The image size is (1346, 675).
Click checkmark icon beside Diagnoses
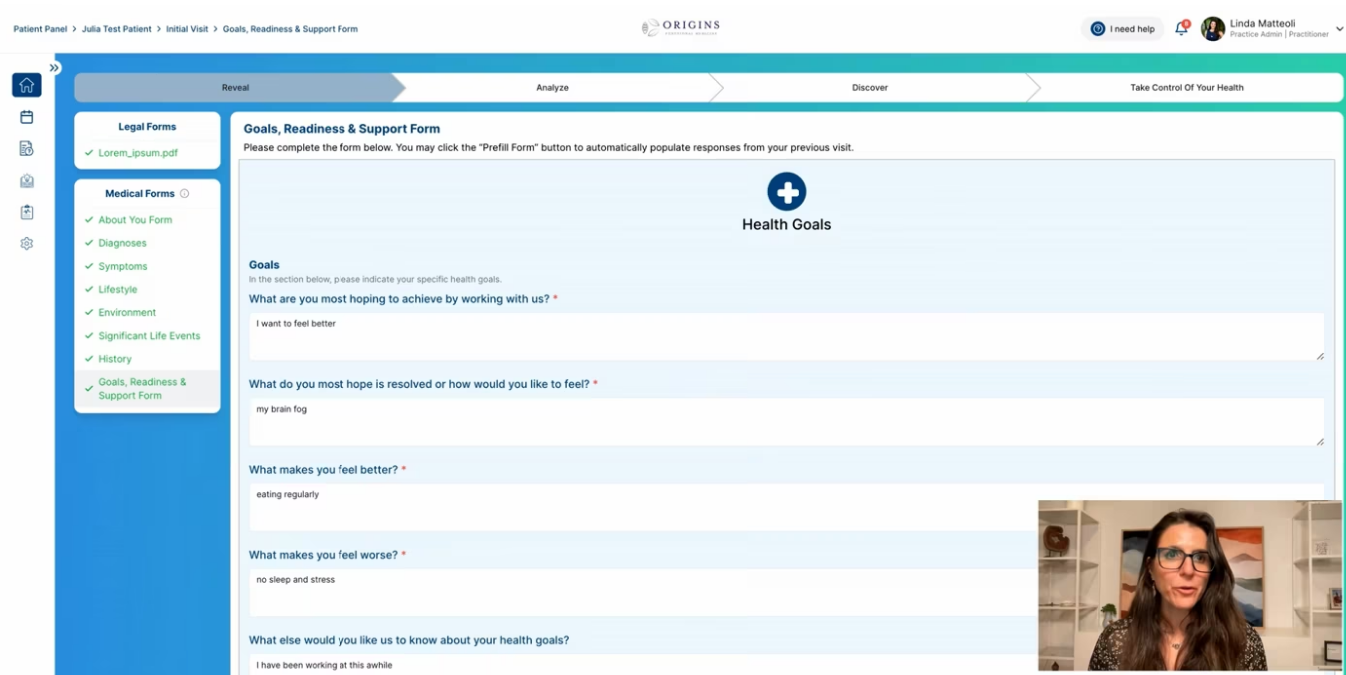[89, 243]
